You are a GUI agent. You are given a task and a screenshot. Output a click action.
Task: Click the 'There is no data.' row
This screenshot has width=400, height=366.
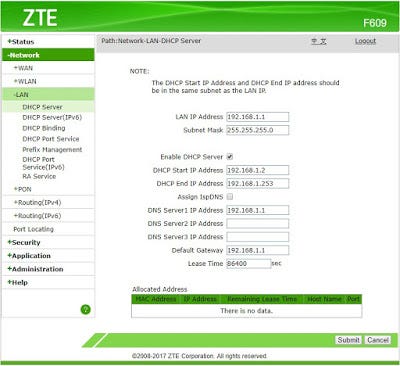coord(247,311)
